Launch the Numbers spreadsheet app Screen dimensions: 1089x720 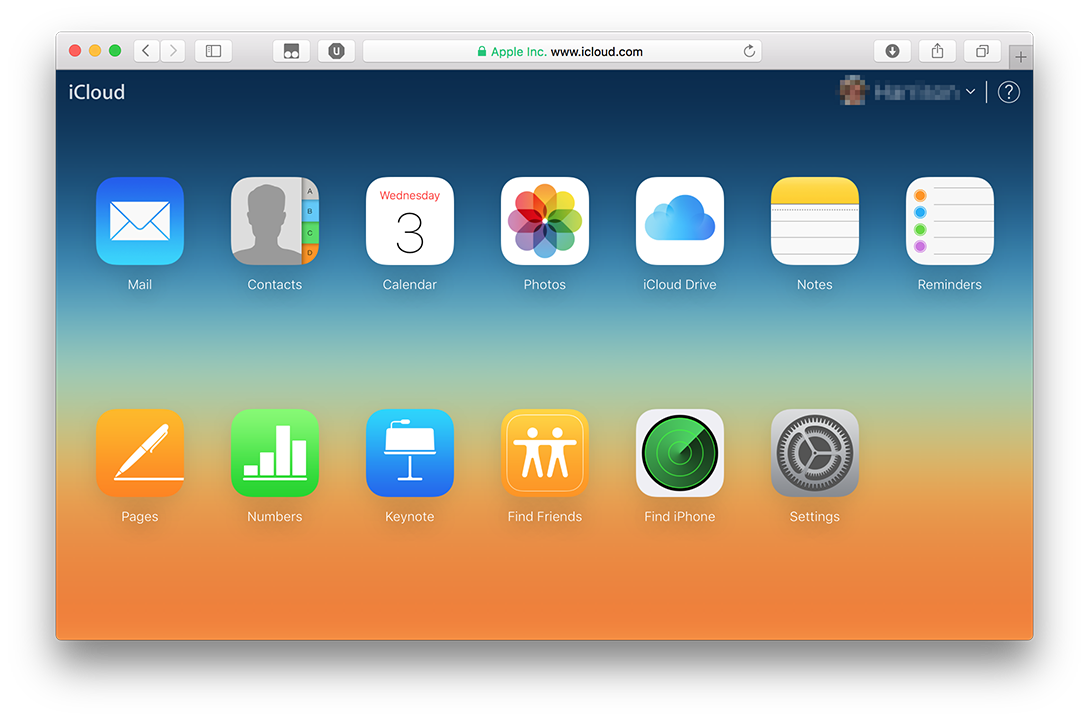[x=275, y=453]
